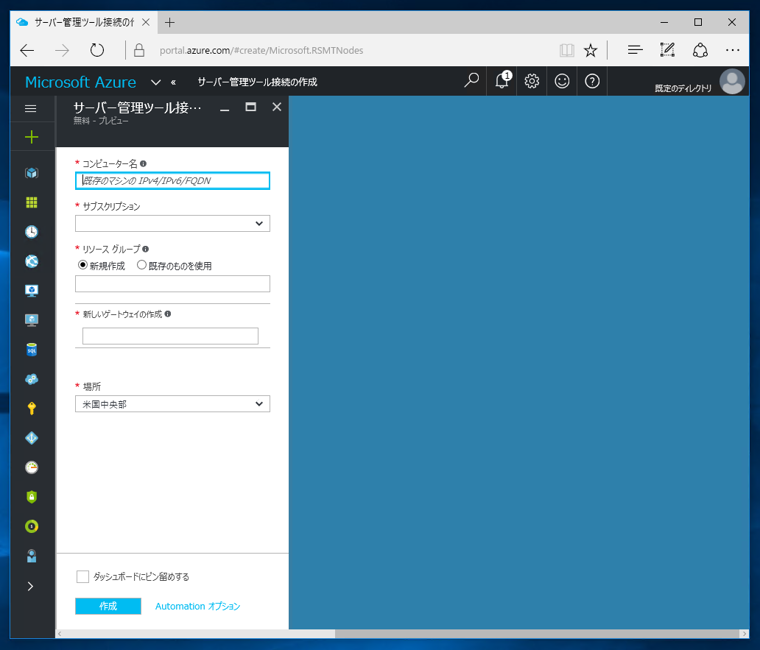Check the pin to dashboard checkbox
Screen dimensions: 760x650
pos(82,576)
